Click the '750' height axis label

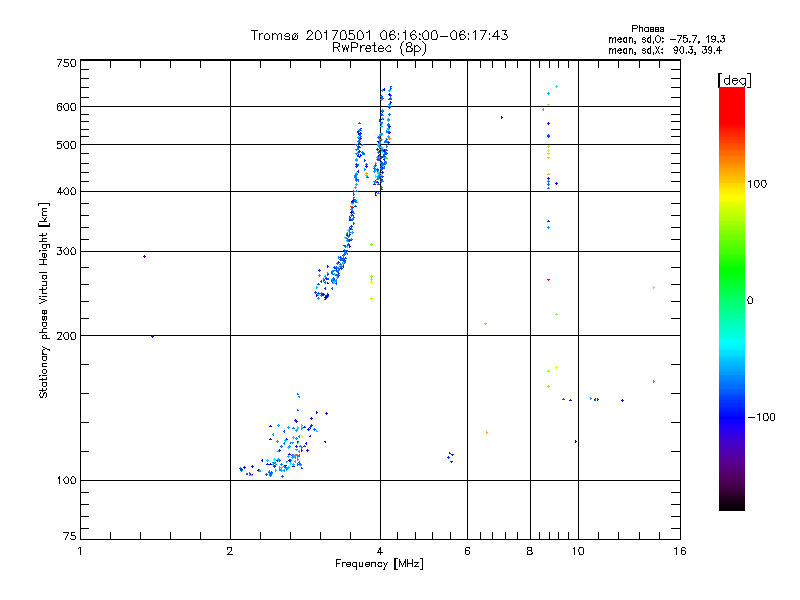66,63
